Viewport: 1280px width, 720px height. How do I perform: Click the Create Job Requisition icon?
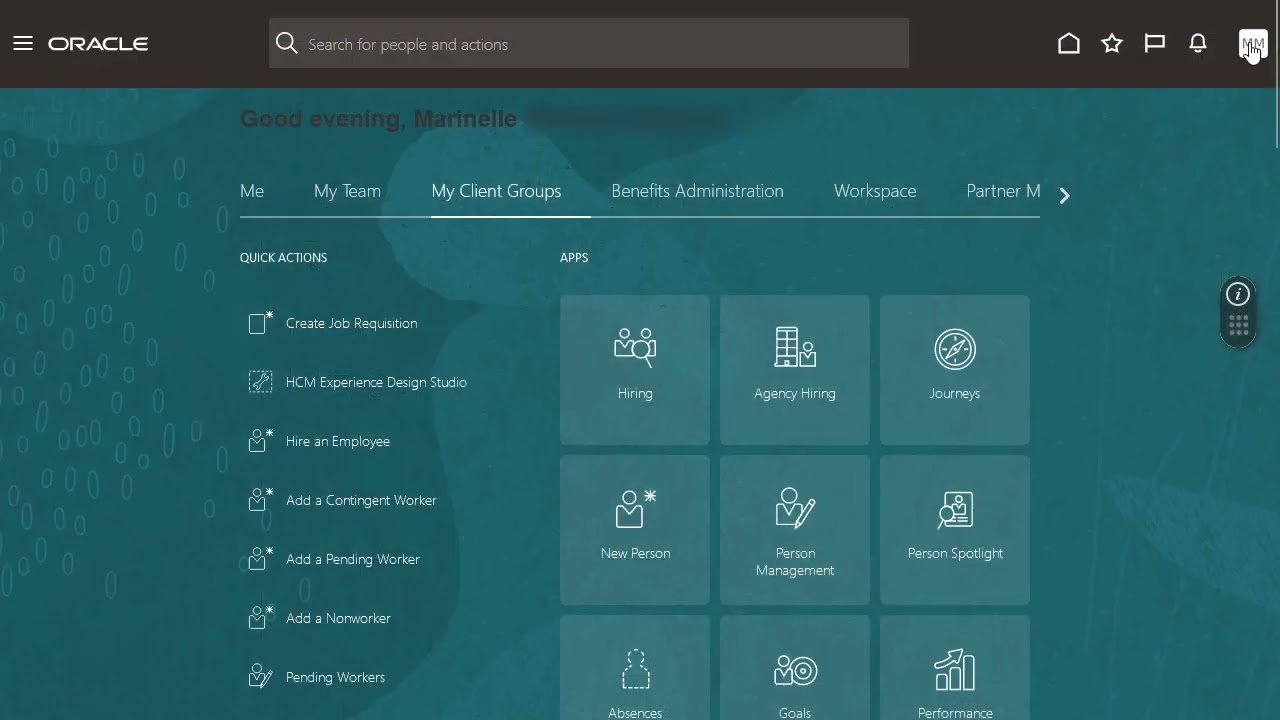(260, 322)
